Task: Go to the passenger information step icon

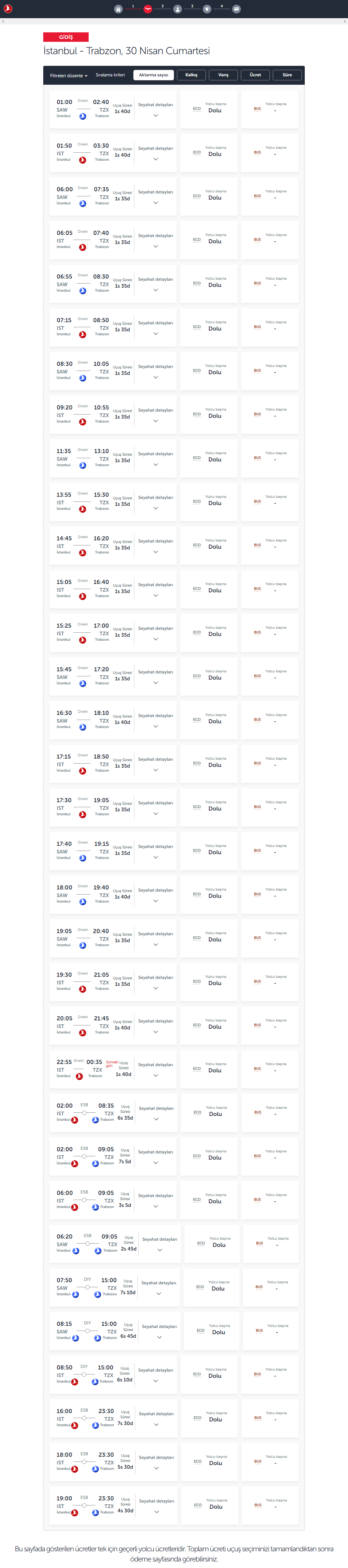Action: (177, 9)
